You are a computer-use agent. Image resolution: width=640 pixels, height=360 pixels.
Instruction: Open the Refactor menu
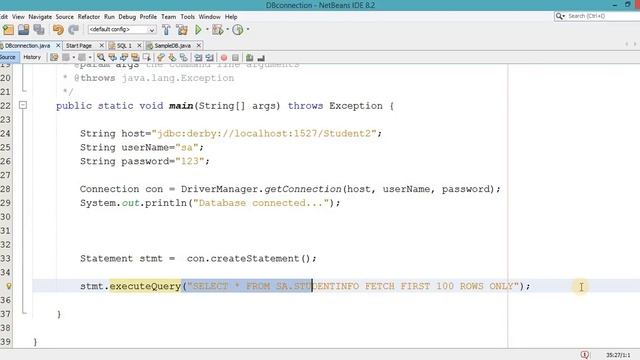(x=89, y=17)
